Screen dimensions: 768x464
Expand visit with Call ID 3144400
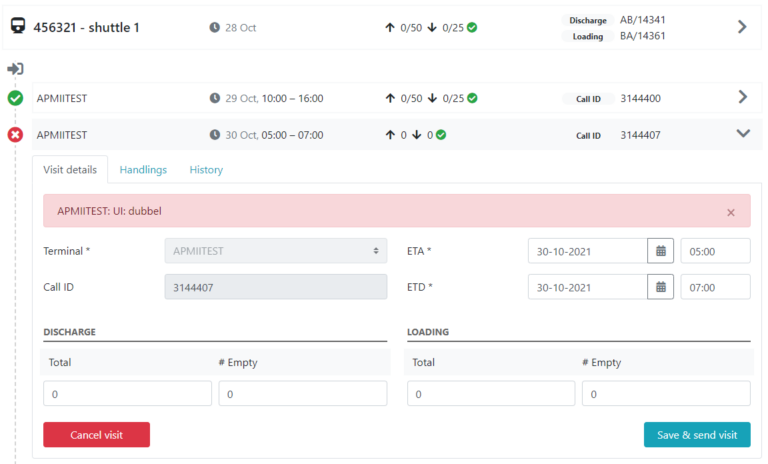[x=741, y=97]
